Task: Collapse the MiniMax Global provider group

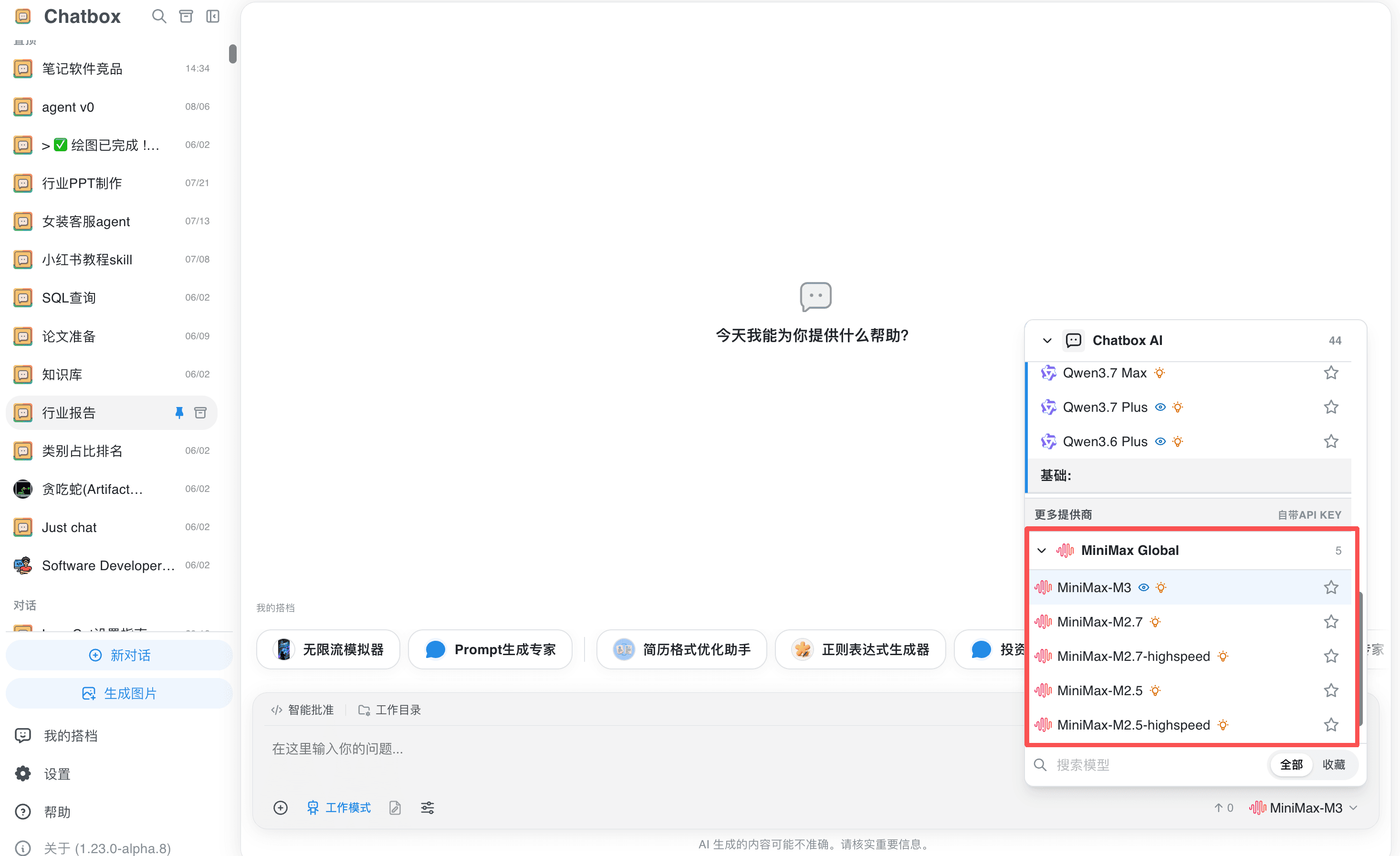Action: (1042, 551)
